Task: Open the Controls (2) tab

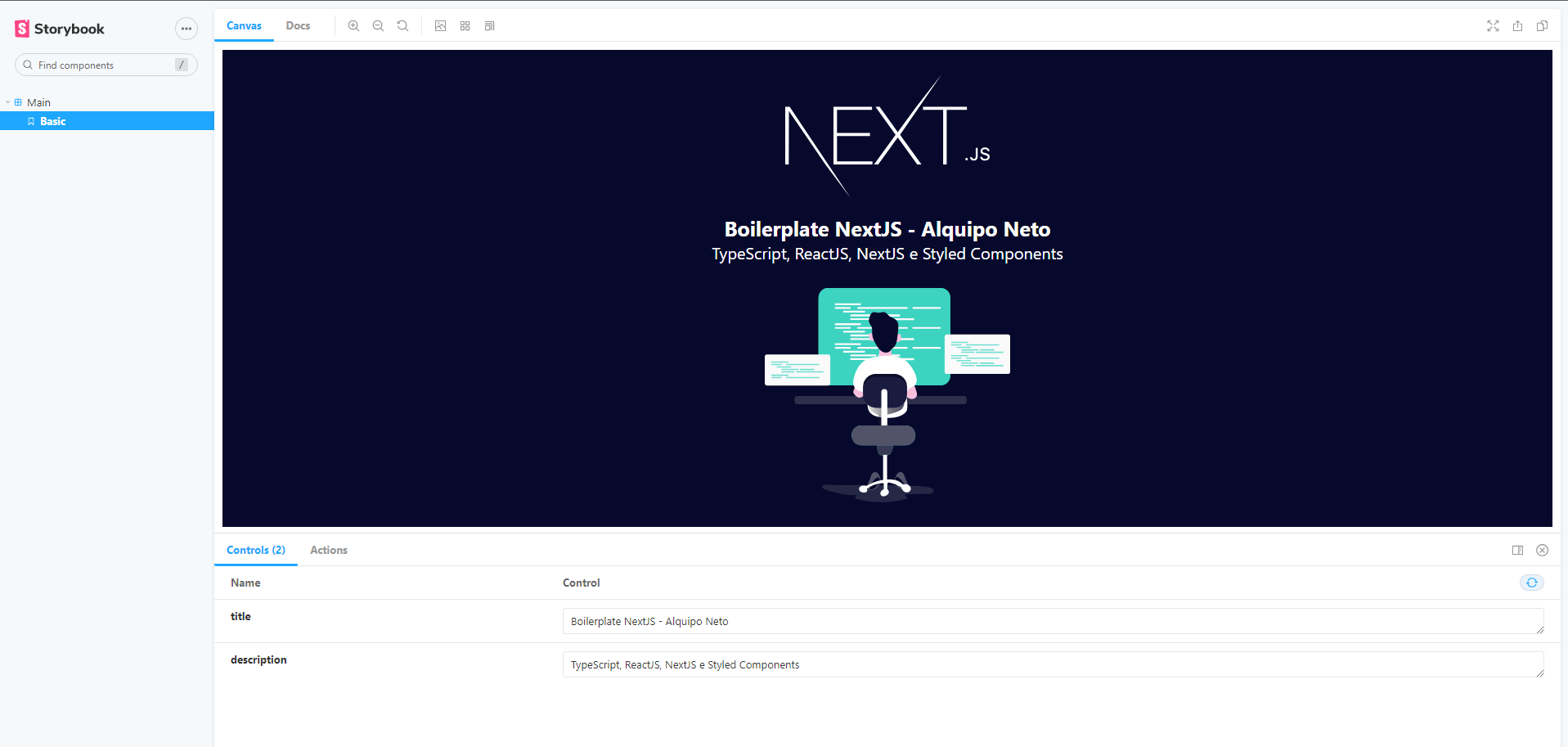Action: click(256, 550)
